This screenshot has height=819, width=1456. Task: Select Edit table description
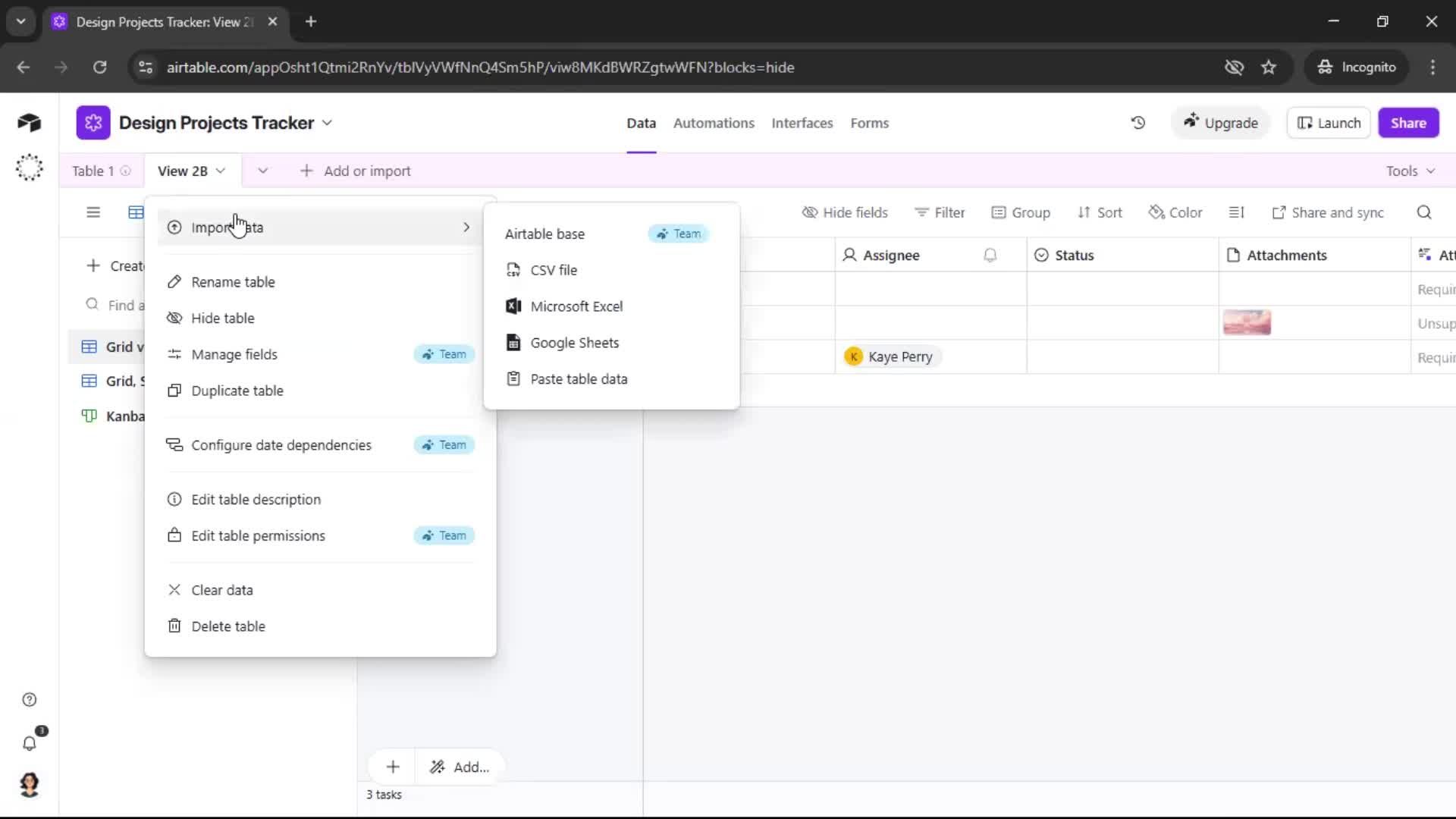[x=319, y=500]
